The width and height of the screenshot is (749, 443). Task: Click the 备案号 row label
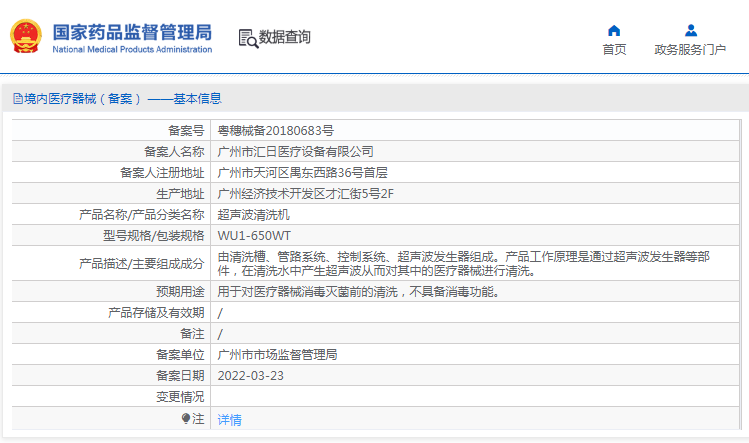(x=186, y=130)
